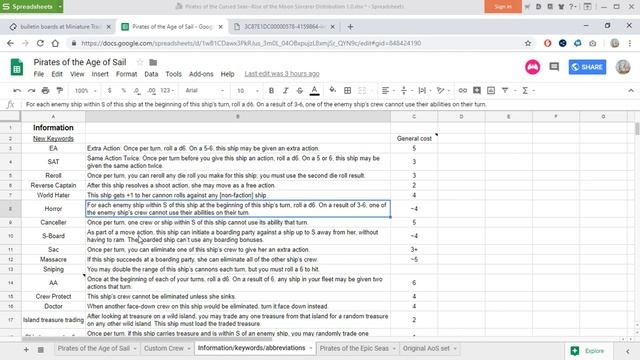Format as percent
This screenshot has width=640, height=360.
[123, 91]
